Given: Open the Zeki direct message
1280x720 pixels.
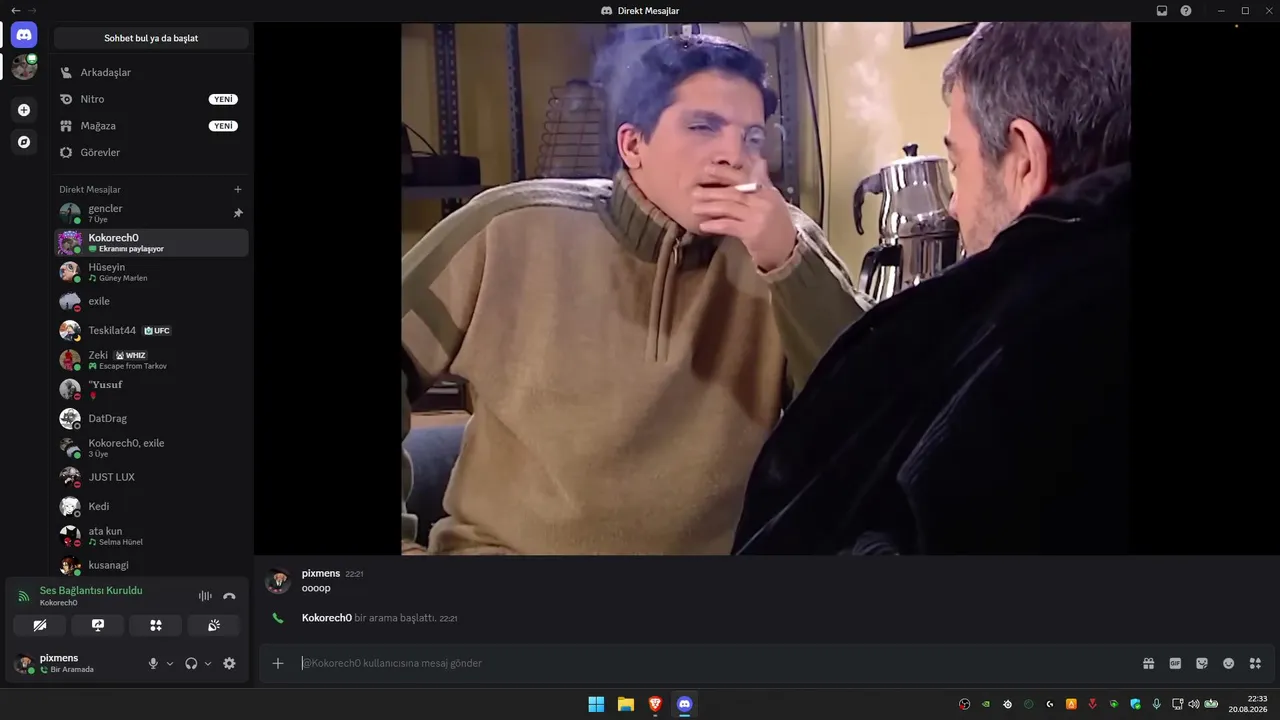Looking at the screenshot, I should pyautogui.click(x=151, y=360).
